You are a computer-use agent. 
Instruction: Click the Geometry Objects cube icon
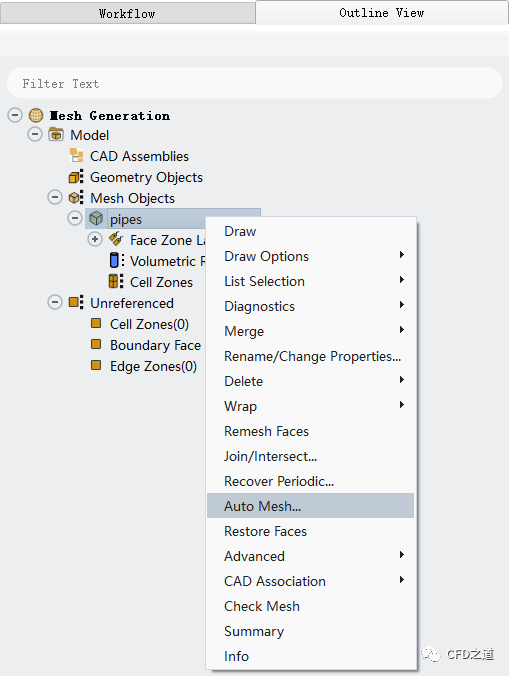pos(76,177)
